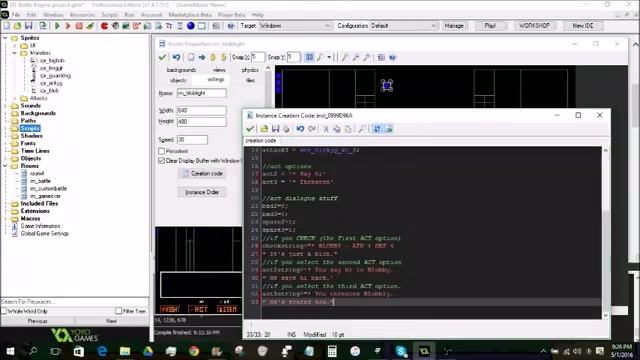The width and height of the screenshot is (640, 360).
Task: Create an object with blue ball icon
Action: [191, 26]
